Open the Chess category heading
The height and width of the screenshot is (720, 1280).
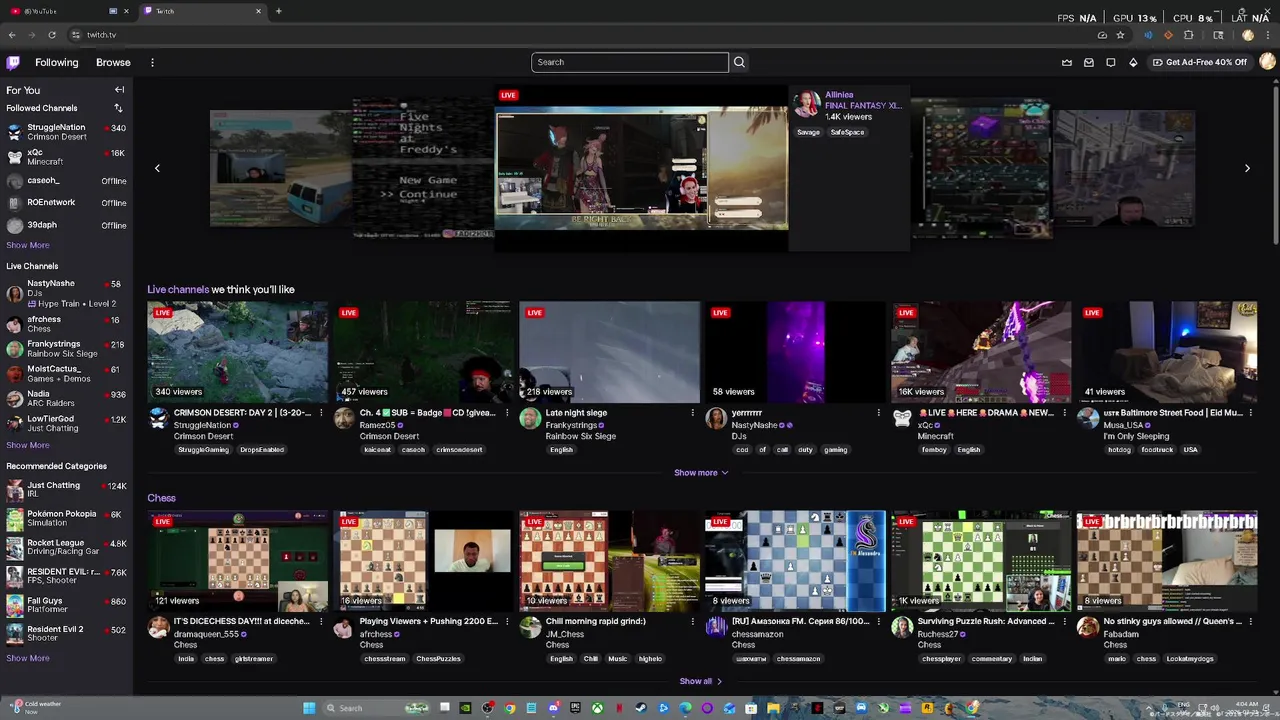click(161, 498)
